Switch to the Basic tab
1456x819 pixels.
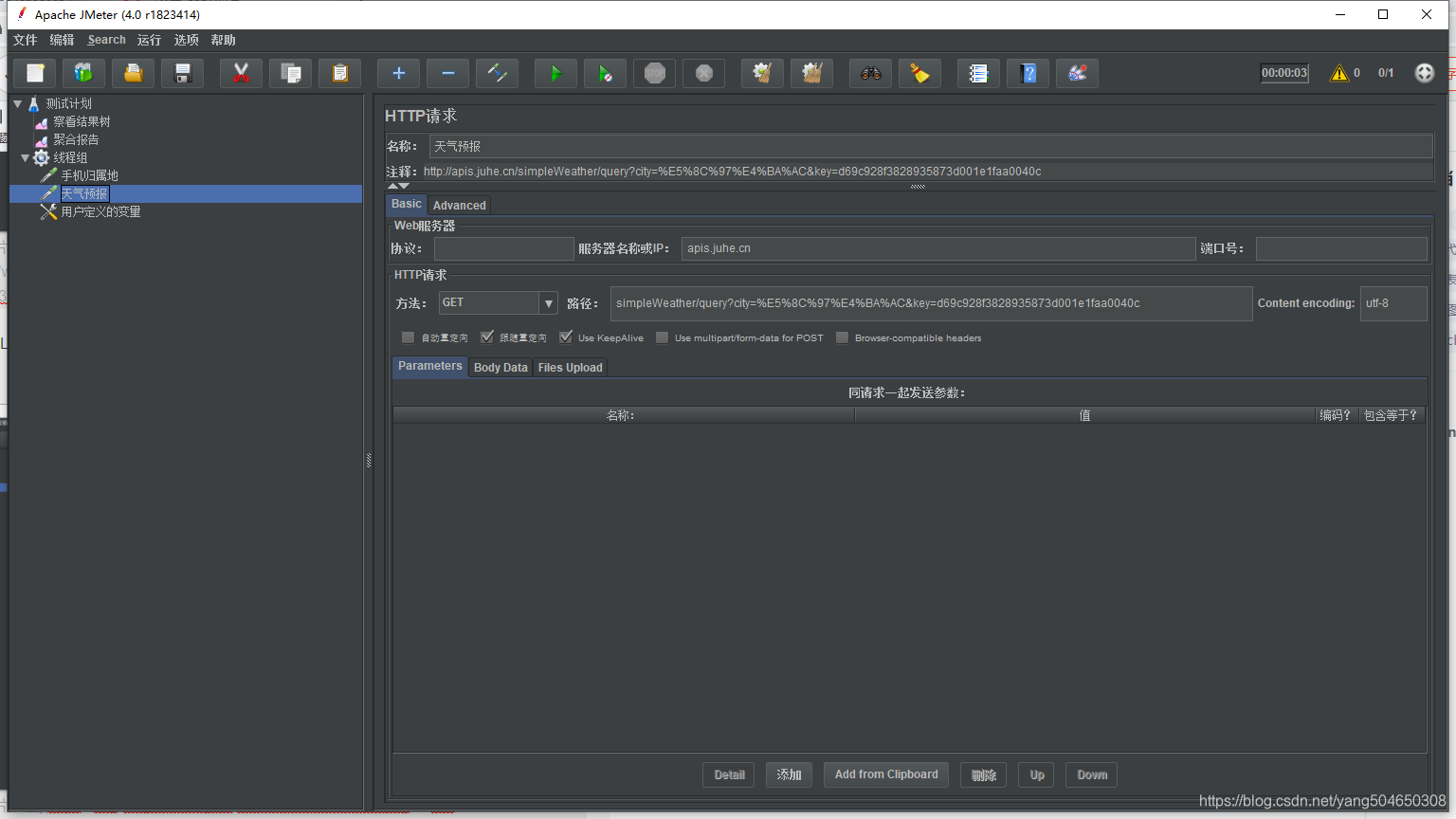point(407,205)
